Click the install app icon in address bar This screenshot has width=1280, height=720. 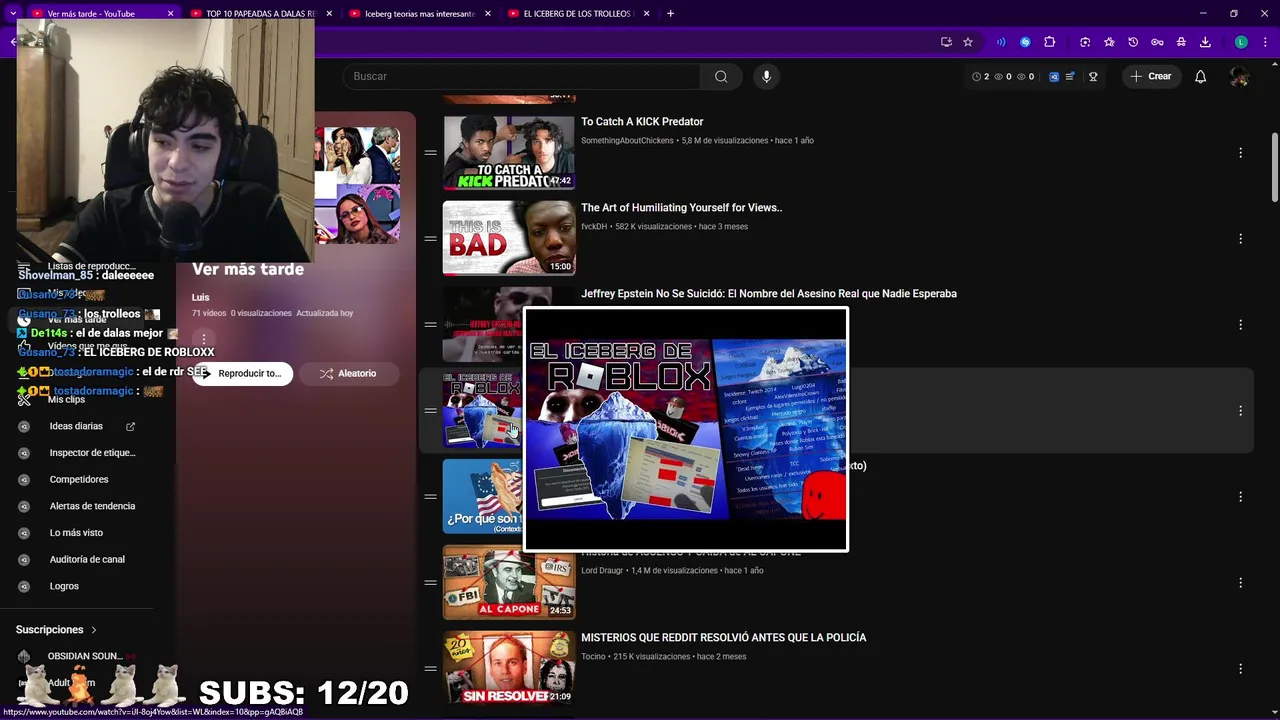946,42
